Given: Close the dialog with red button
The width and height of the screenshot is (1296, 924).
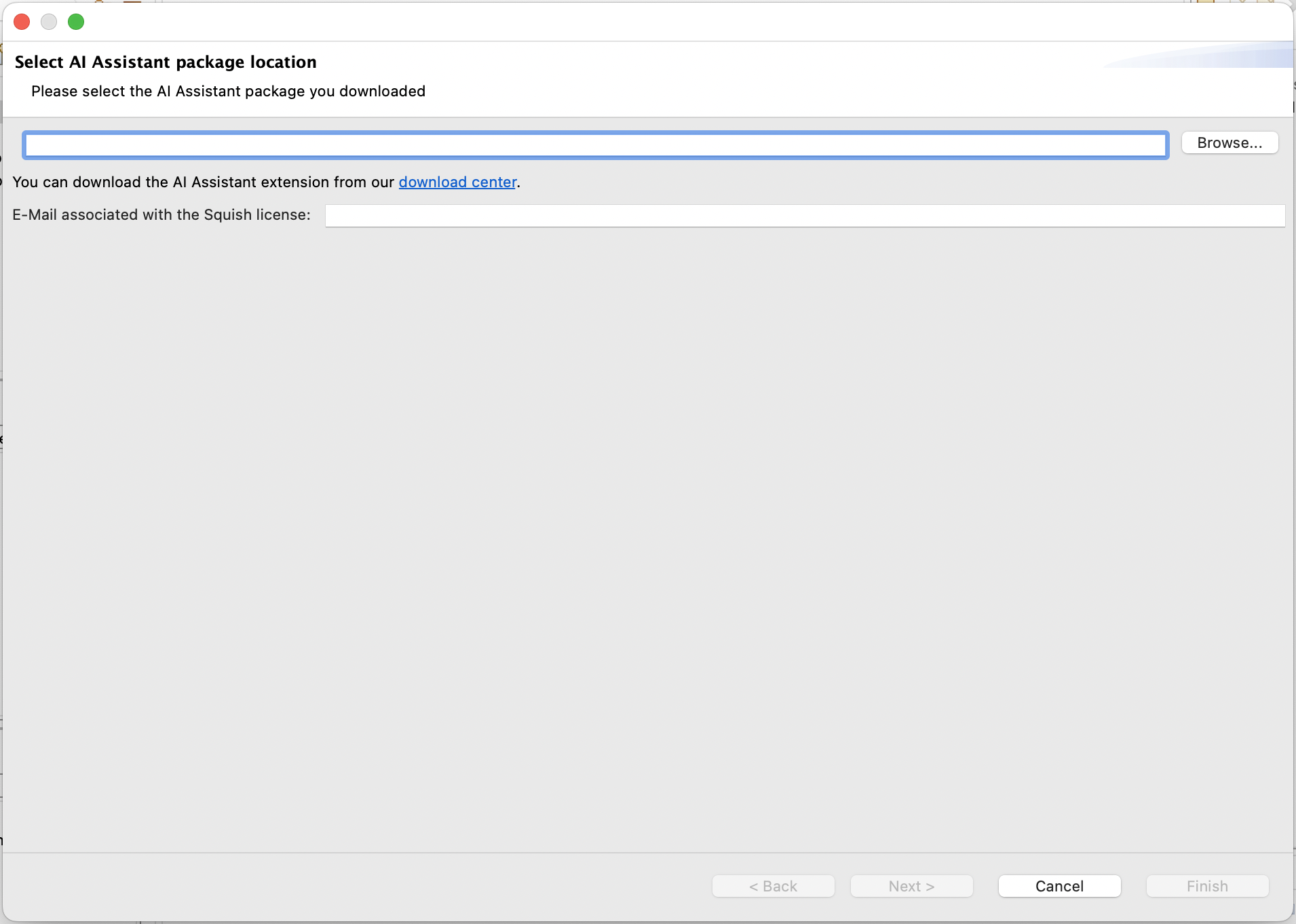Looking at the screenshot, I should (x=22, y=22).
